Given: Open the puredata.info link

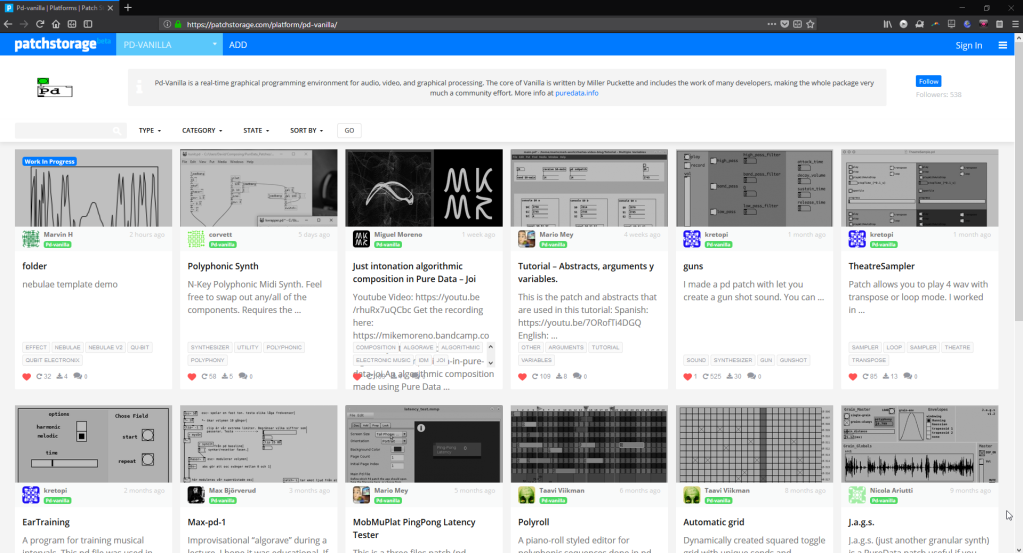Looking at the screenshot, I should click(x=577, y=93).
